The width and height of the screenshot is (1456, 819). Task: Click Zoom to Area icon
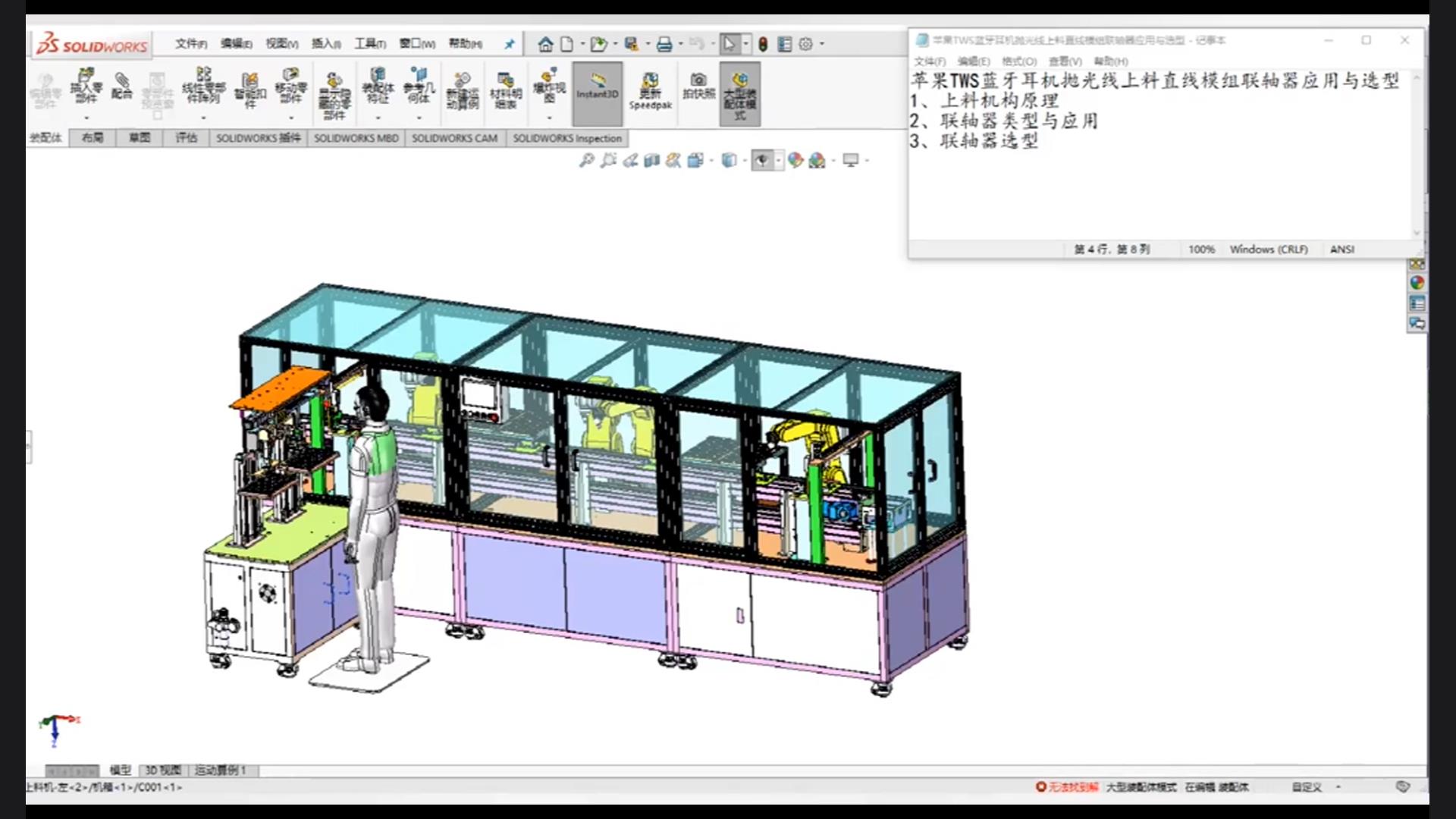(608, 160)
